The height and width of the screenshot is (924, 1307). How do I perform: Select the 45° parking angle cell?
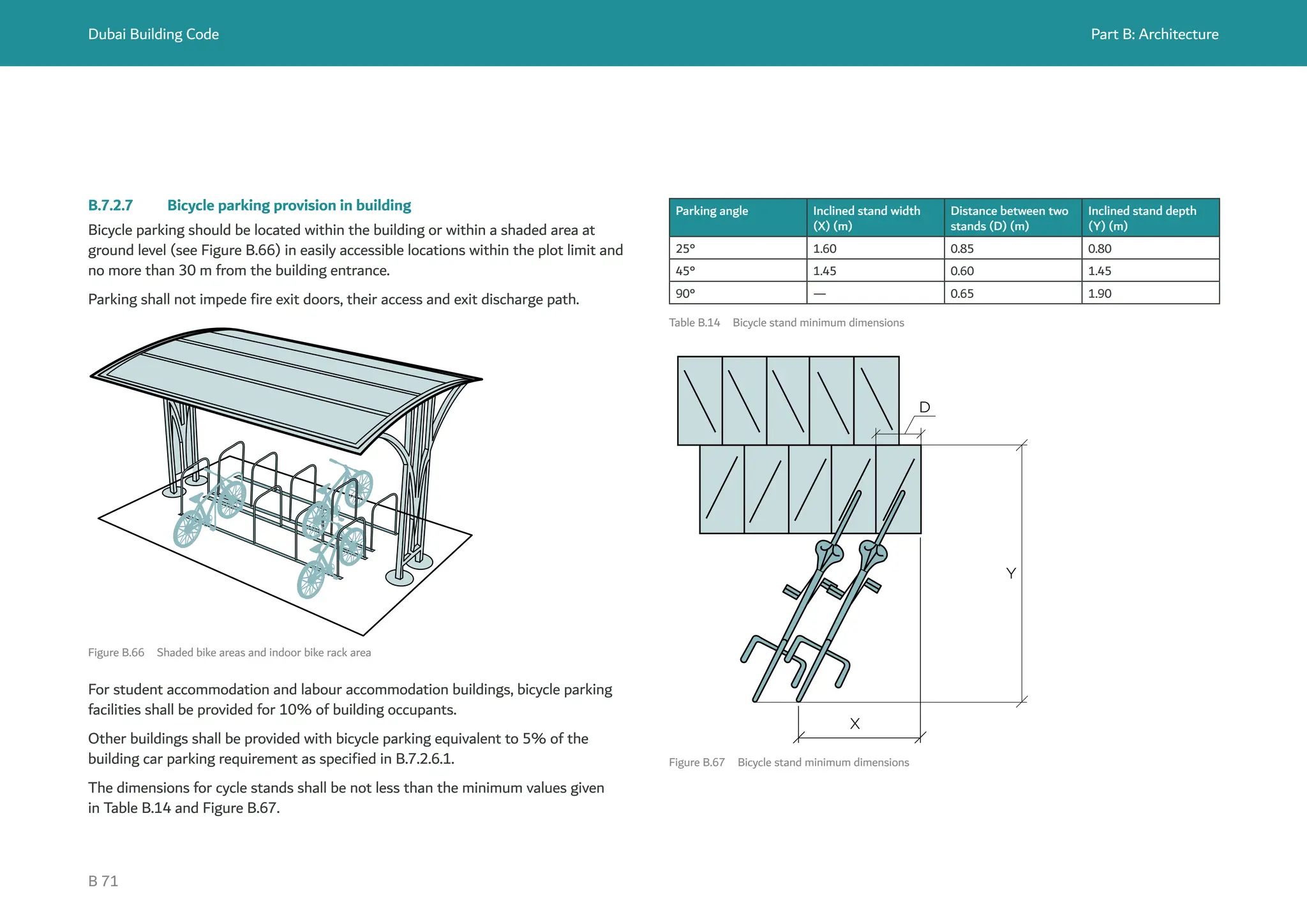(685, 271)
